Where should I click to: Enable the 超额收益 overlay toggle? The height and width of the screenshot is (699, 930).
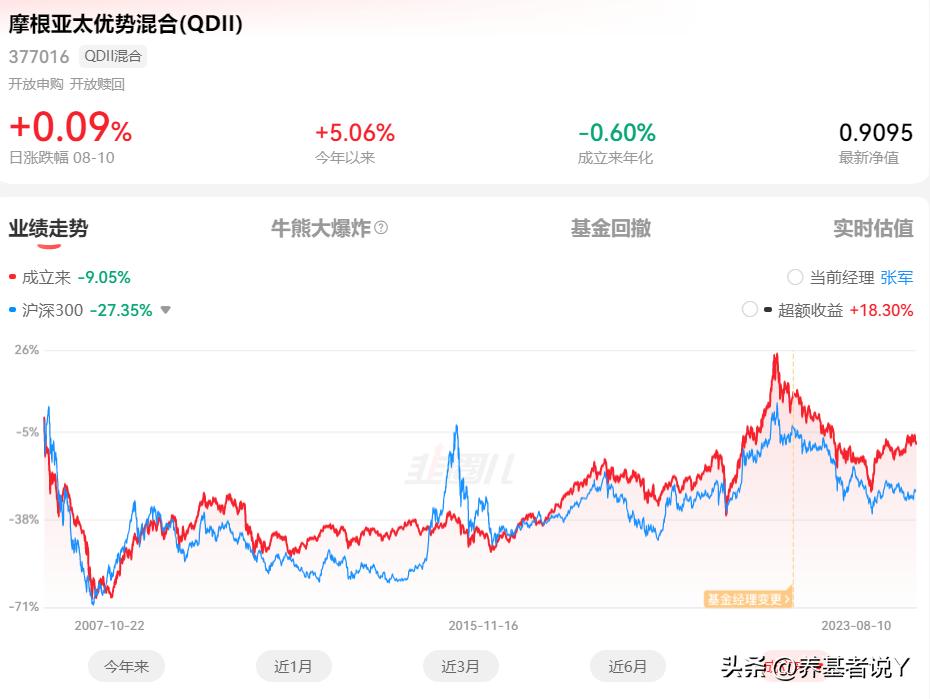point(749,310)
